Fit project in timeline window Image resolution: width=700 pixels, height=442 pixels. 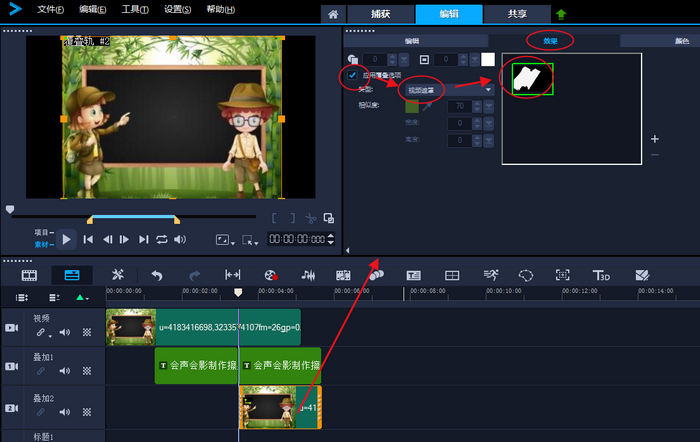click(233, 275)
